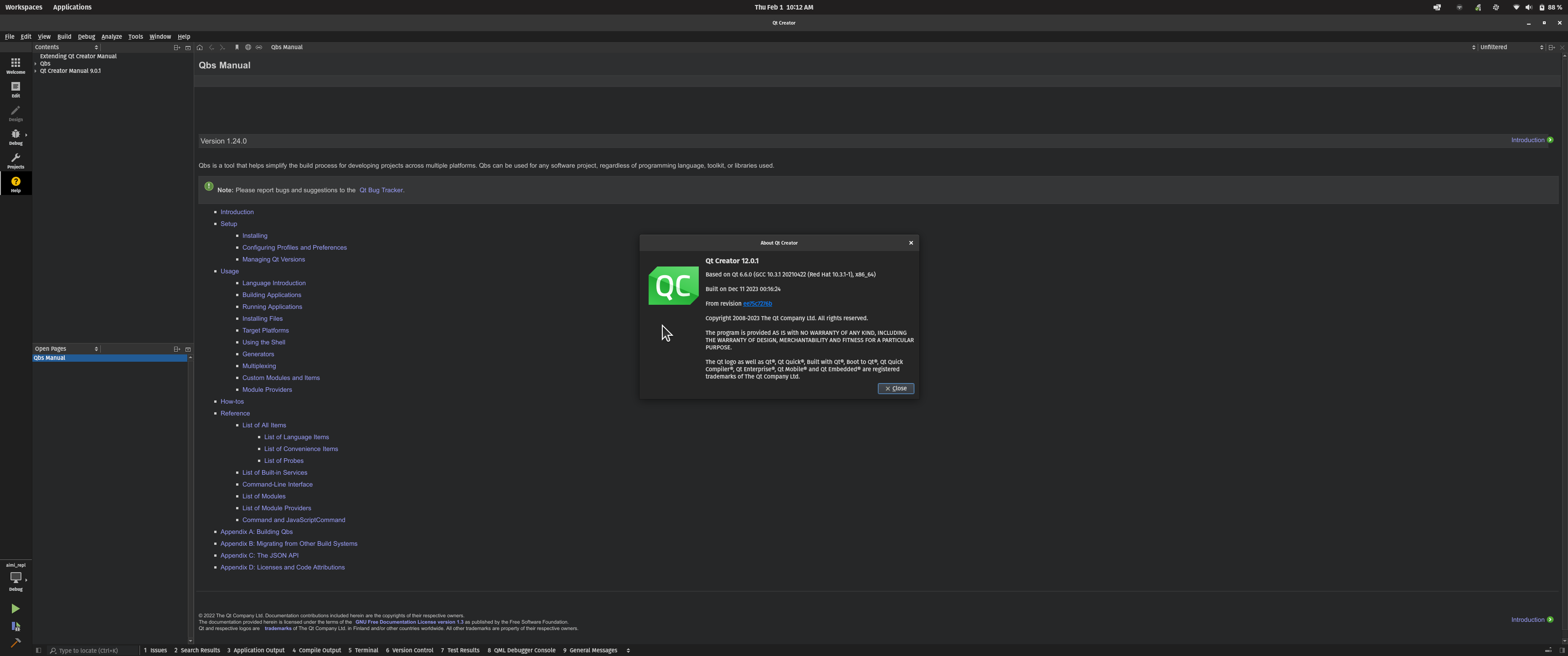Open the Applications menu in top bar
Viewport: 1568px width, 656px height.
point(72,7)
